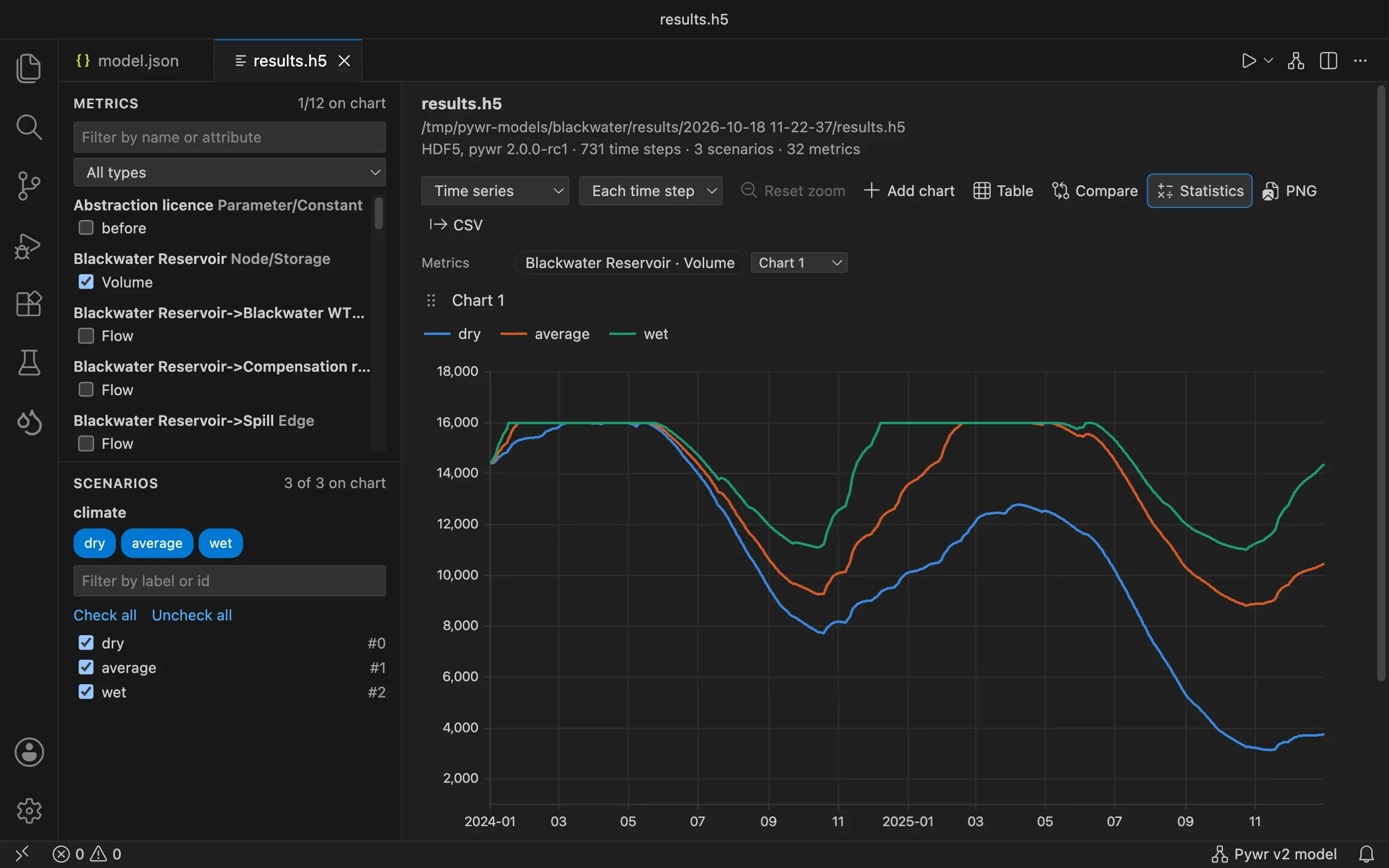Open the Time series chart type dropdown

[495, 190]
